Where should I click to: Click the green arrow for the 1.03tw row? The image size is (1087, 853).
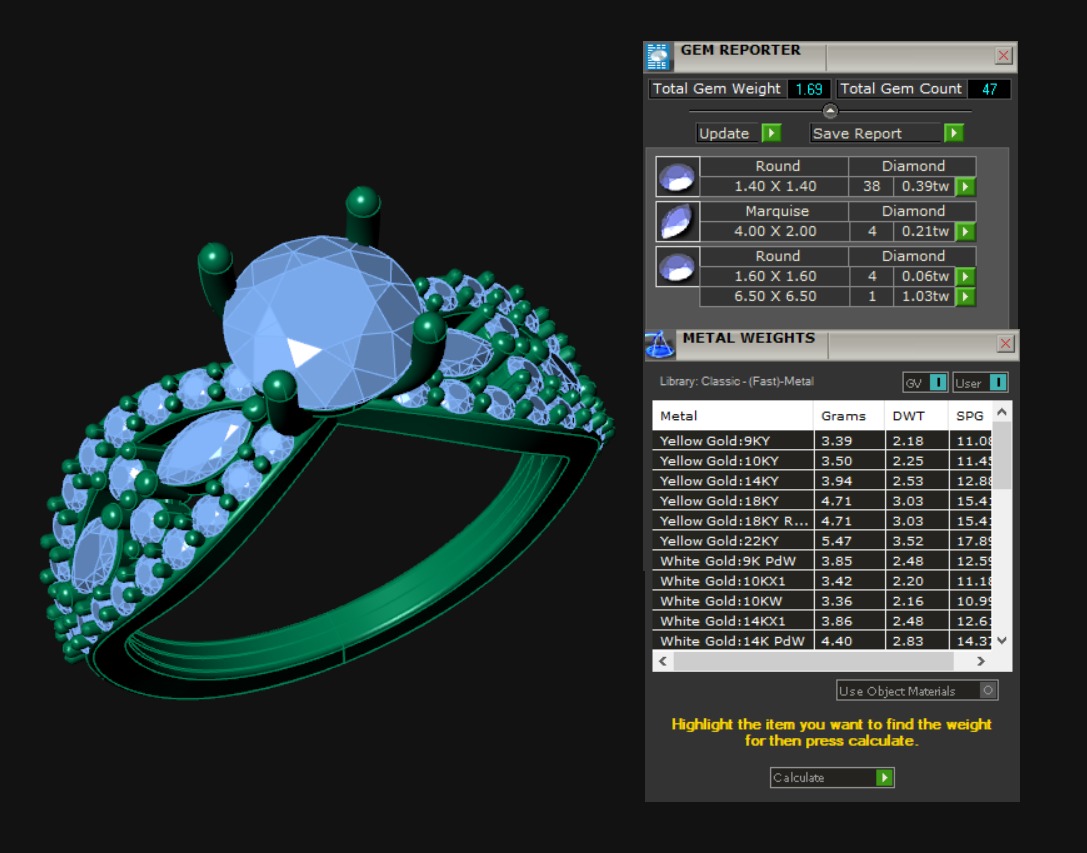click(x=965, y=297)
